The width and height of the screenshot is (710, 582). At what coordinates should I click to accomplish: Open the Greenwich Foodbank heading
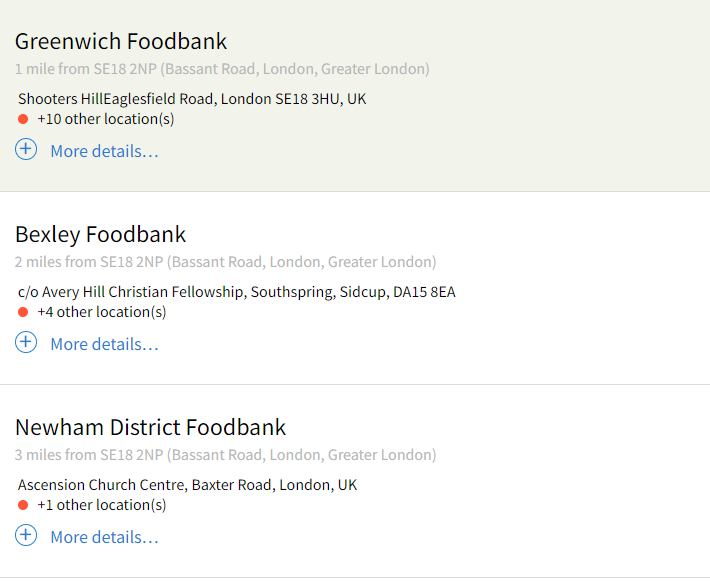(x=121, y=41)
